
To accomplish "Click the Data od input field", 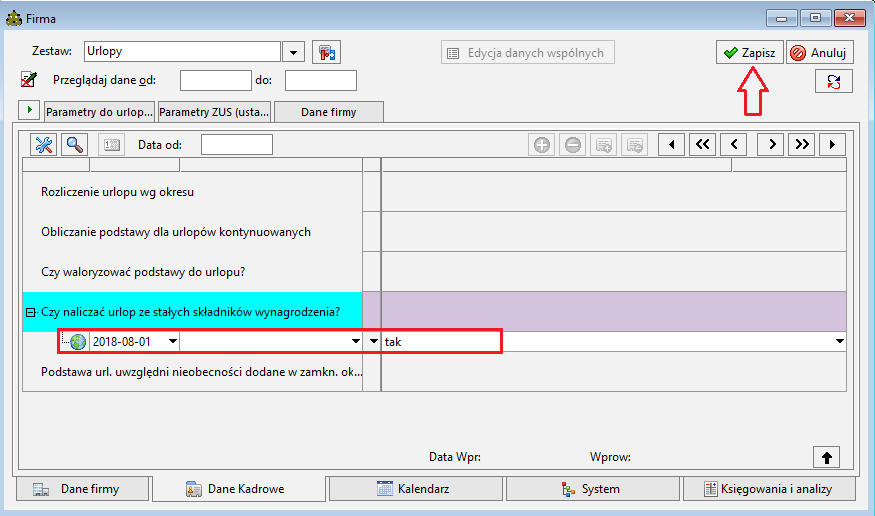I will click(x=237, y=145).
